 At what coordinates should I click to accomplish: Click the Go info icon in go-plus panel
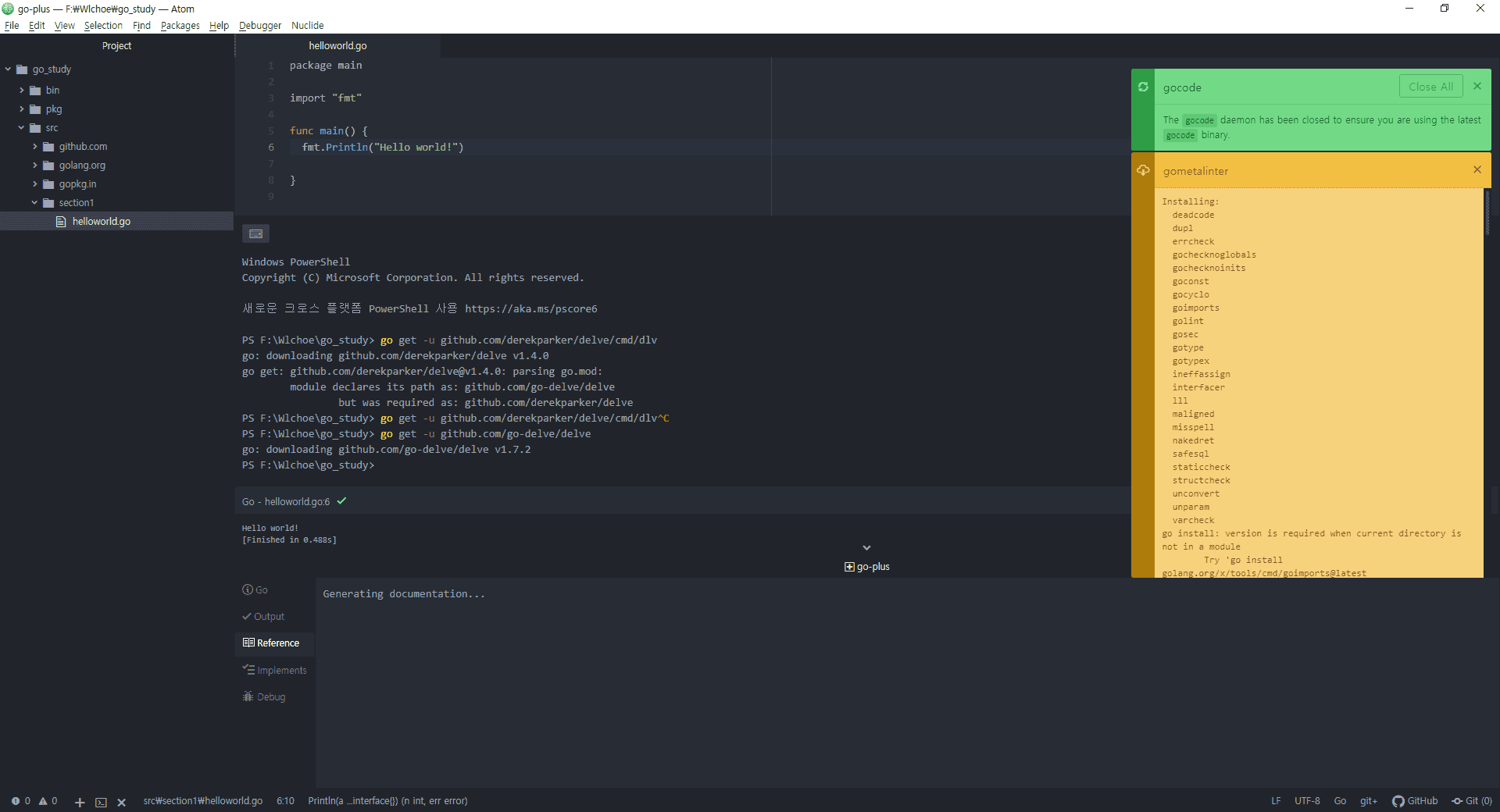pyautogui.click(x=248, y=589)
